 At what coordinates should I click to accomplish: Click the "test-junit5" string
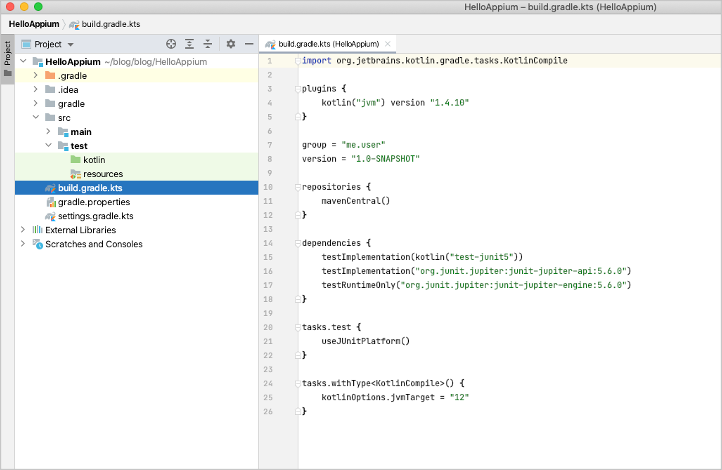481,257
